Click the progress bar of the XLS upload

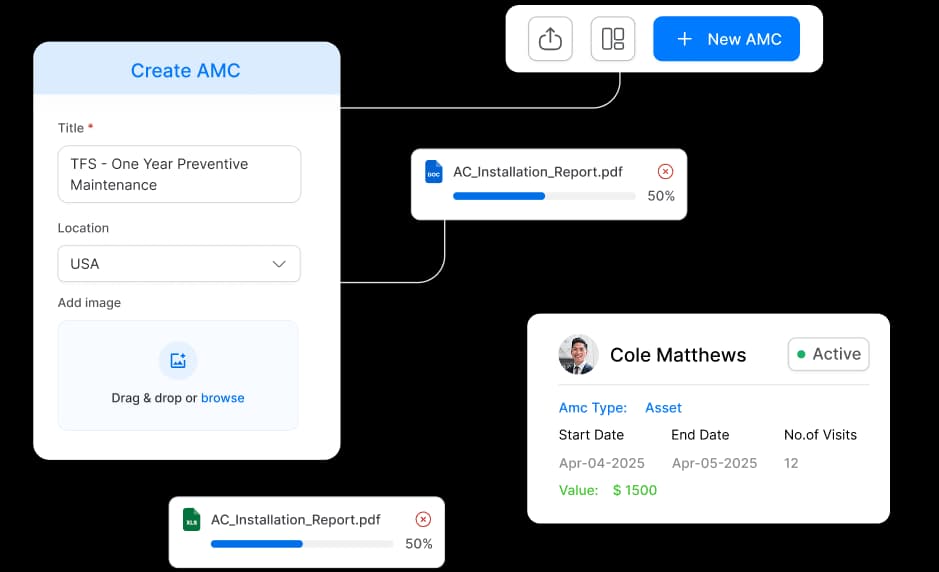pos(302,544)
